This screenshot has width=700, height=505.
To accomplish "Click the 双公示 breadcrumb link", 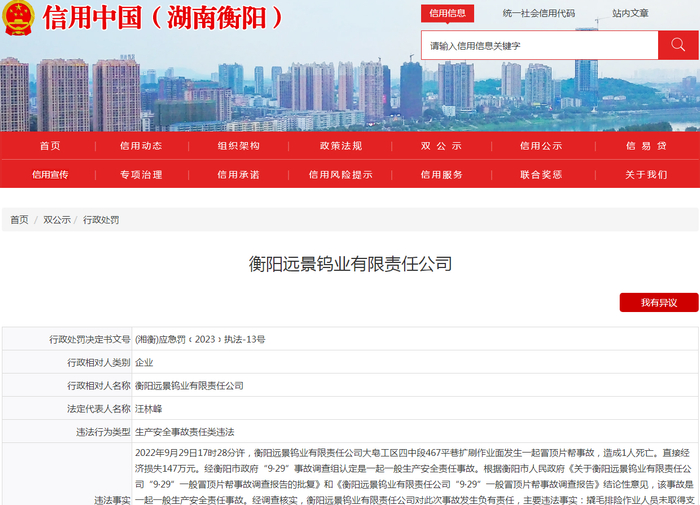I will tap(57, 220).
